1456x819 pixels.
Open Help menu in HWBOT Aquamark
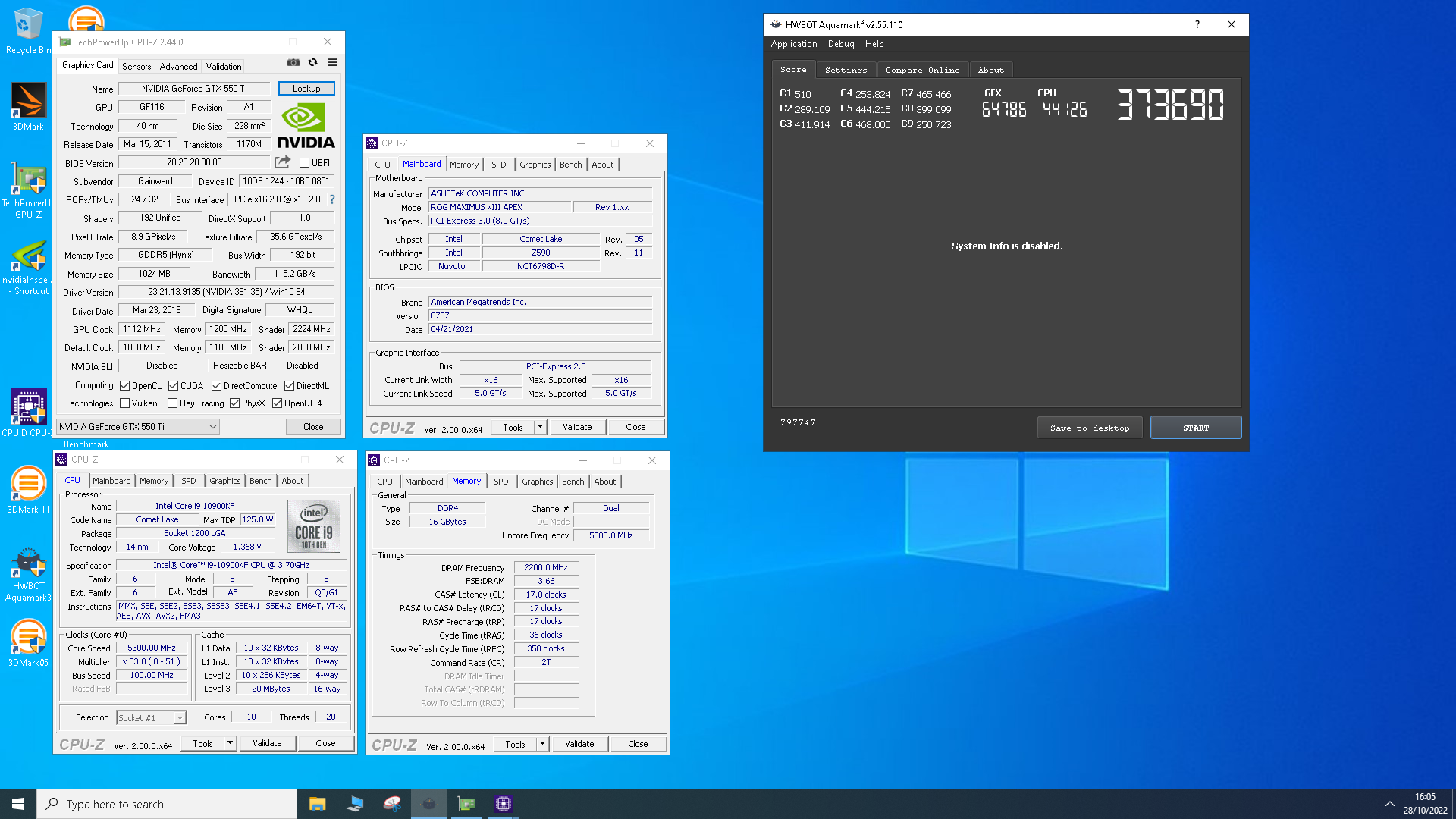[874, 44]
